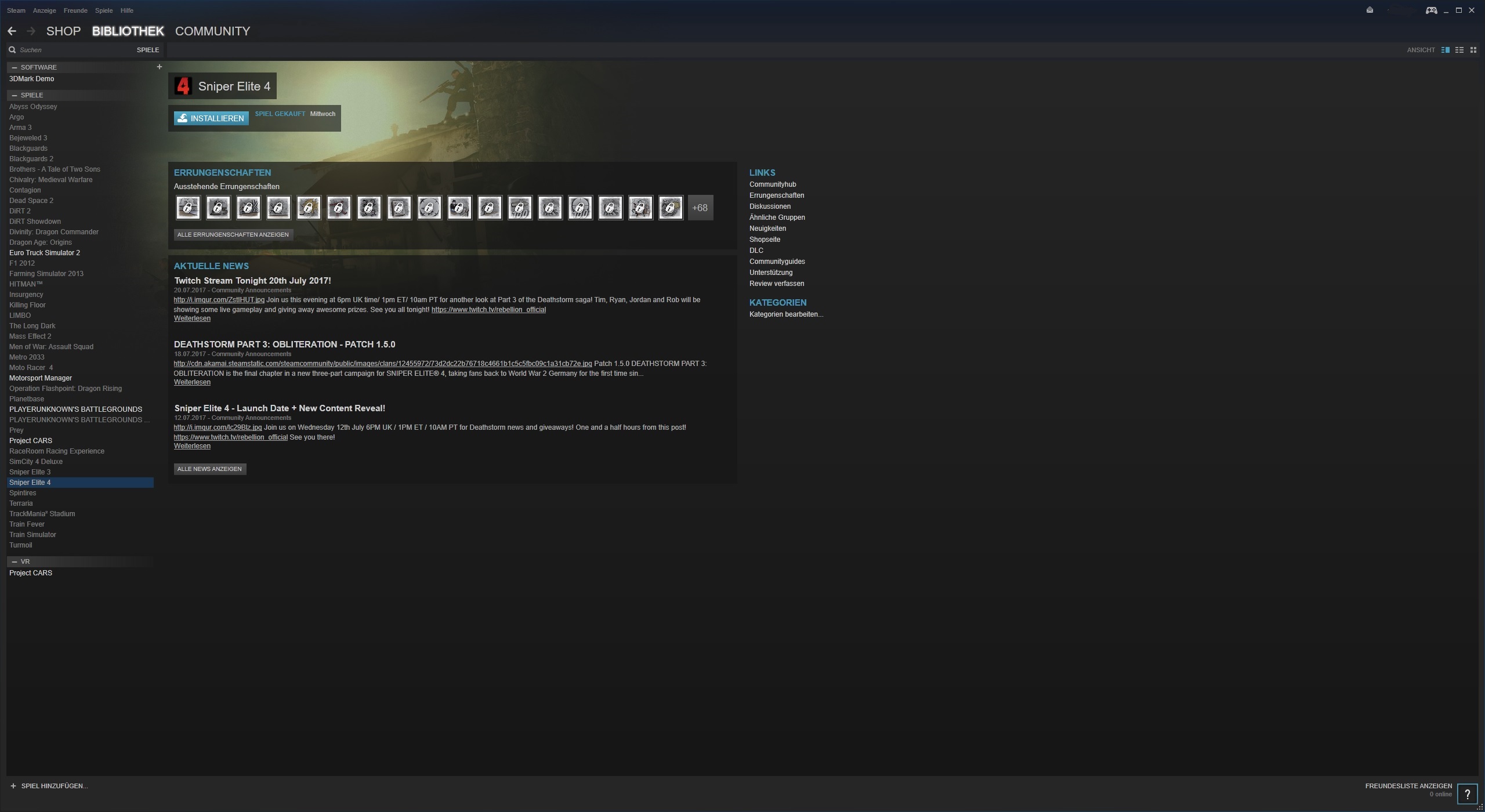Open the notifications inbox envelope icon
The height and width of the screenshot is (812, 1485).
click(1370, 10)
